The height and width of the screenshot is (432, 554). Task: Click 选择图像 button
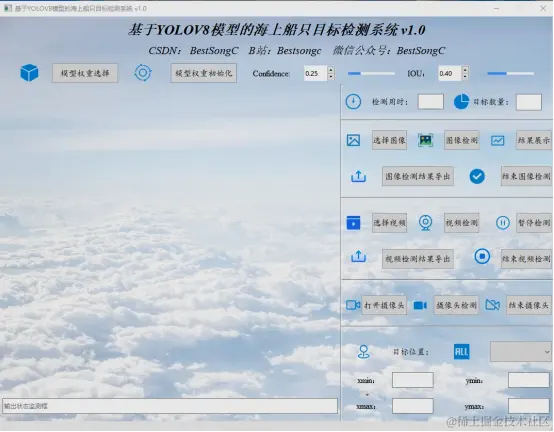(x=389, y=140)
